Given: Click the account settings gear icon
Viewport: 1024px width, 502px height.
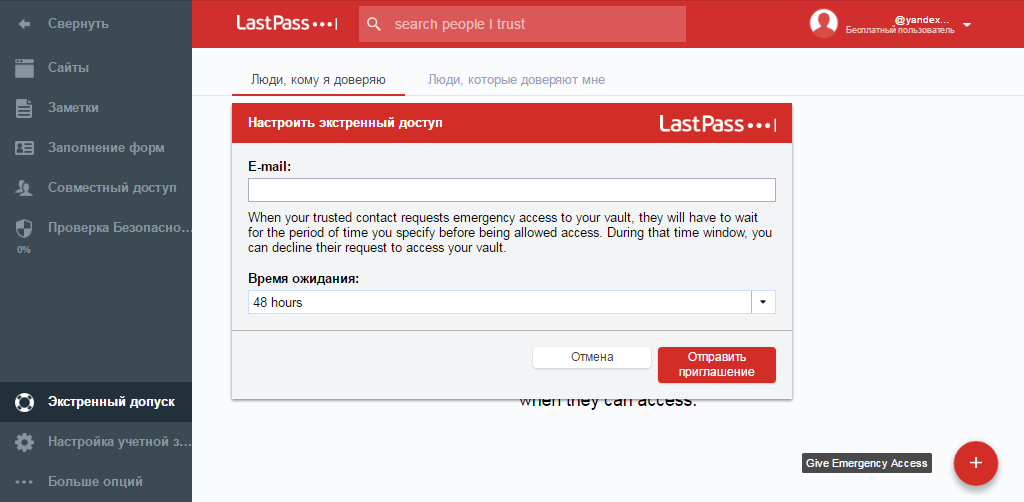Looking at the screenshot, I should [x=24, y=443].
